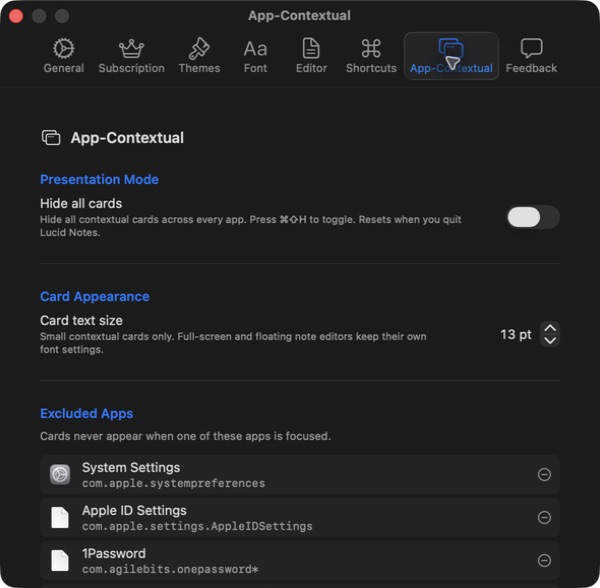Select the App-Contextual toolbar tab
This screenshot has width=600, height=588.
point(451,56)
